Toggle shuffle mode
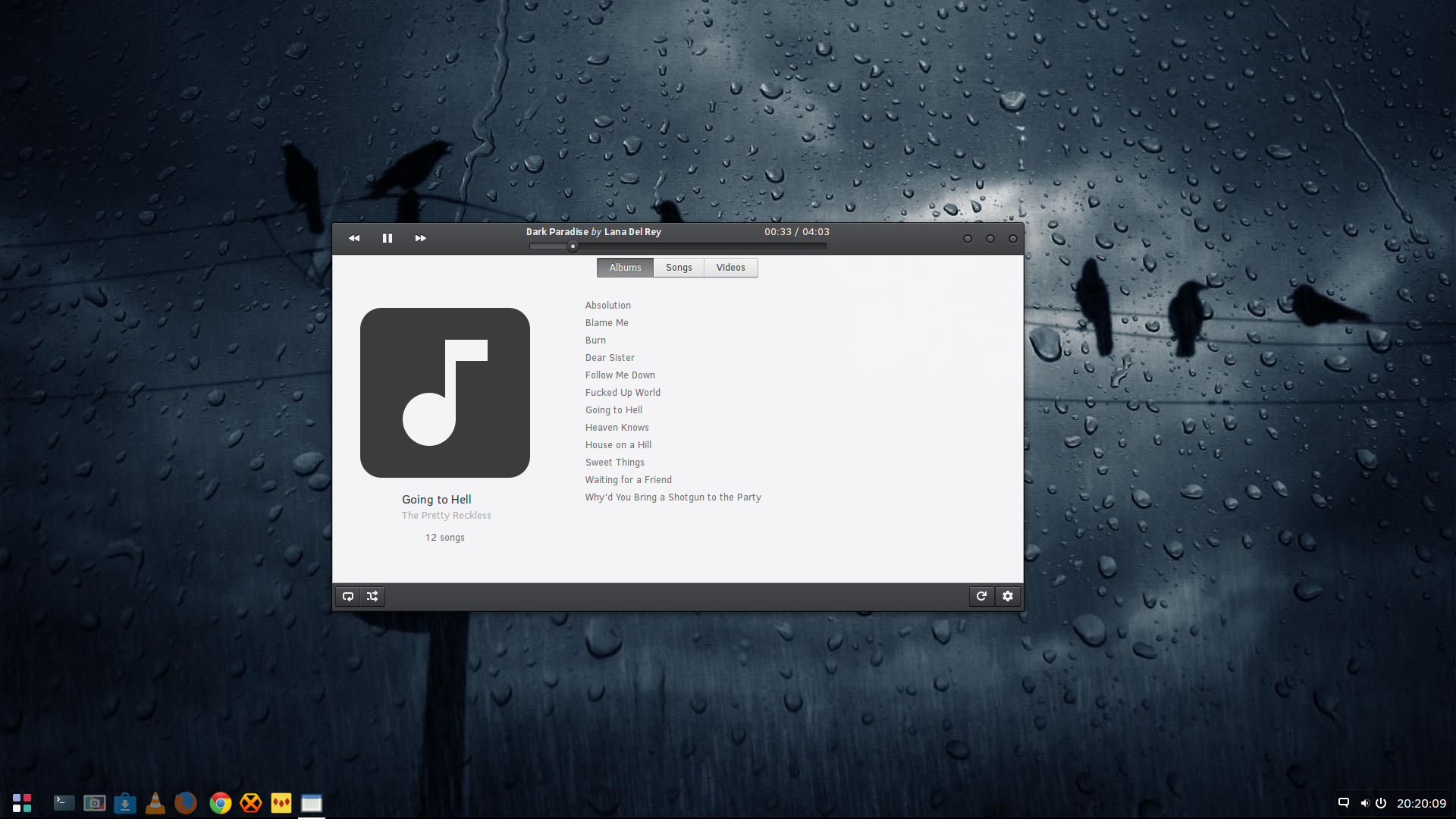Image resolution: width=1456 pixels, height=819 pixels. click(372, 596)
